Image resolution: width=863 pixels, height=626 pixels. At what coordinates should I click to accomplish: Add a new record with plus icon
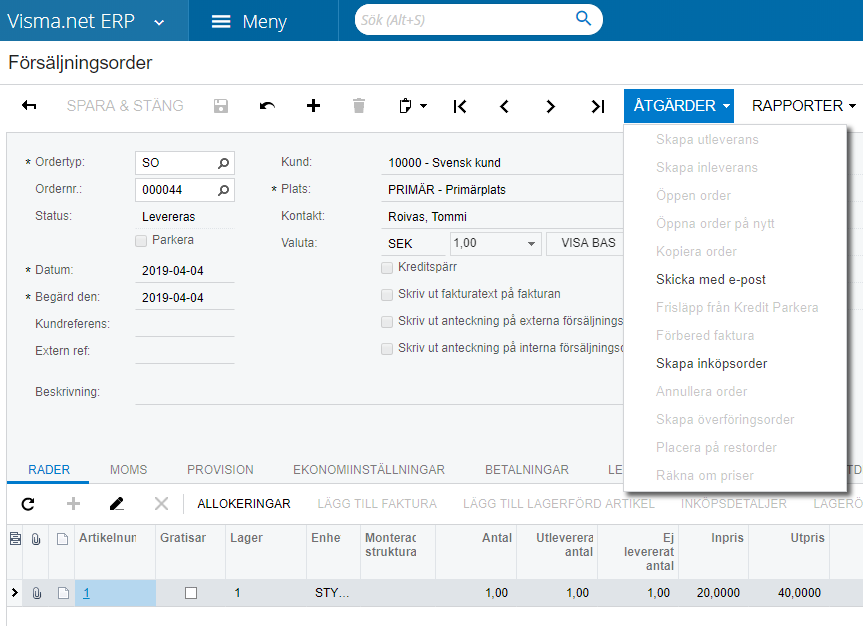point(313,106)
